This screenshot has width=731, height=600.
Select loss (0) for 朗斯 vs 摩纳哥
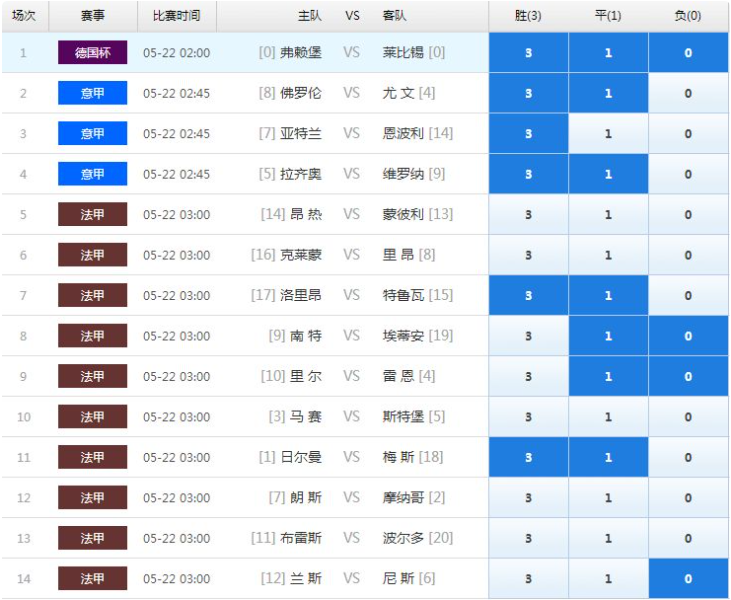pos(688,498)
